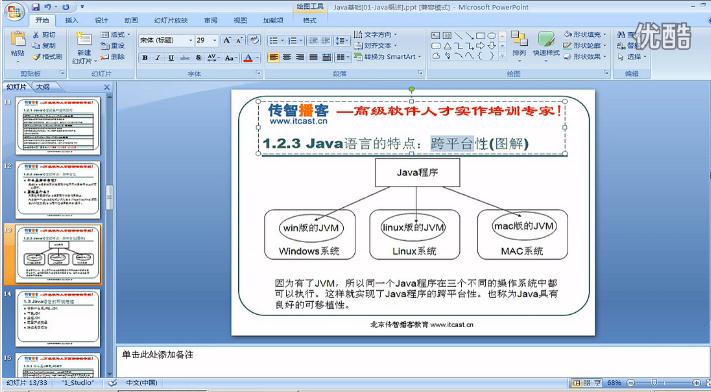Align text right
711x392 pixels.
(x=300, y=58)
